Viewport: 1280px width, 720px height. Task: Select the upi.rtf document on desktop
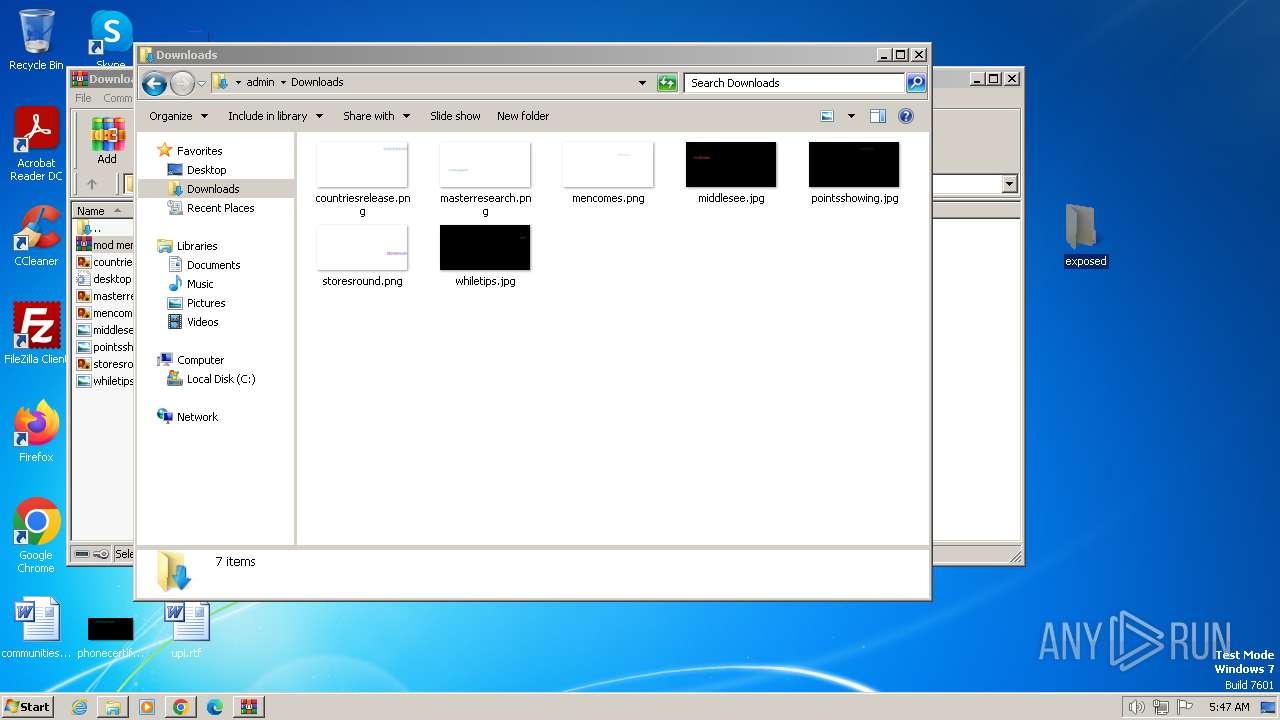(186, 628)
